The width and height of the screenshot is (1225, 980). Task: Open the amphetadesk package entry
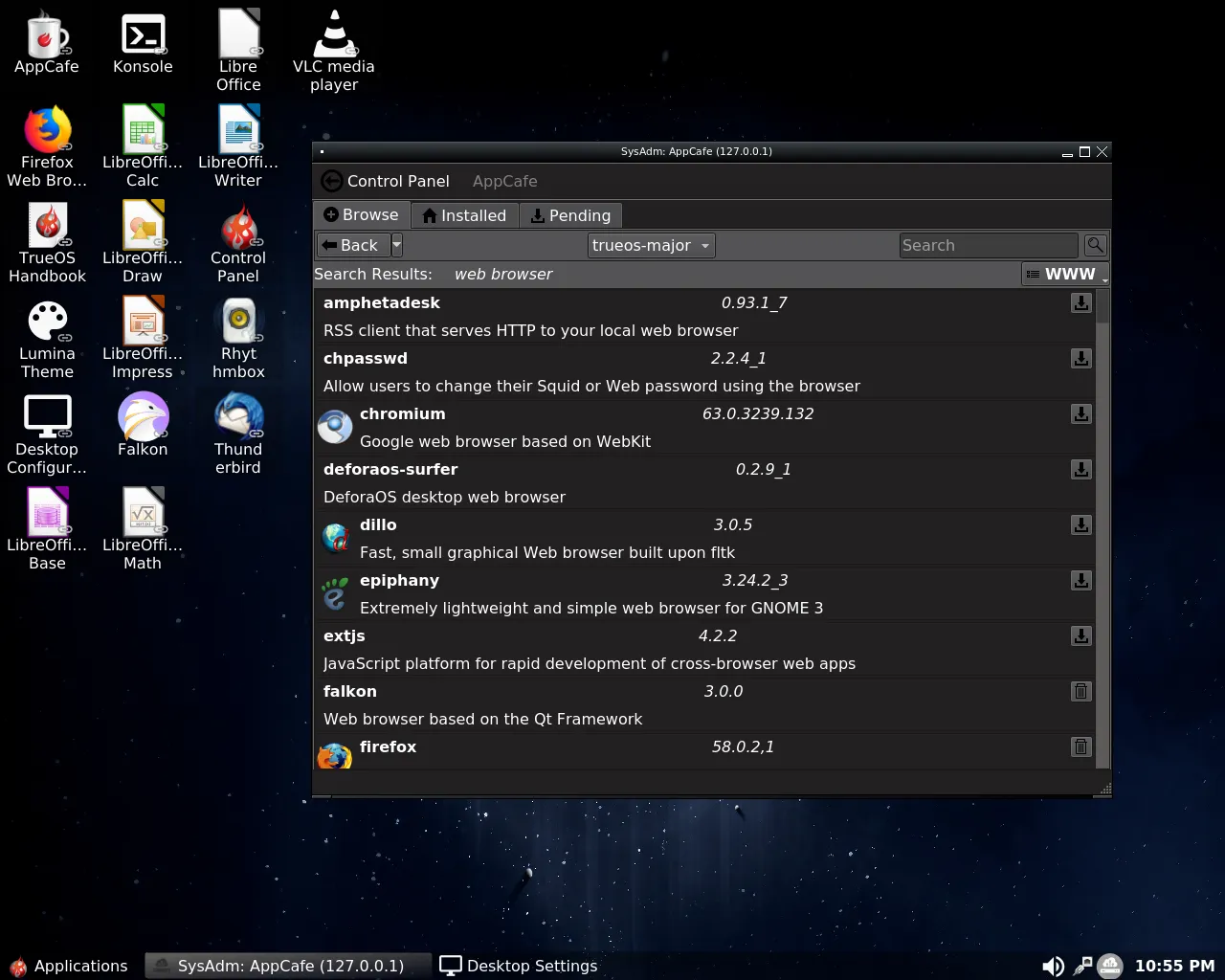703,316
